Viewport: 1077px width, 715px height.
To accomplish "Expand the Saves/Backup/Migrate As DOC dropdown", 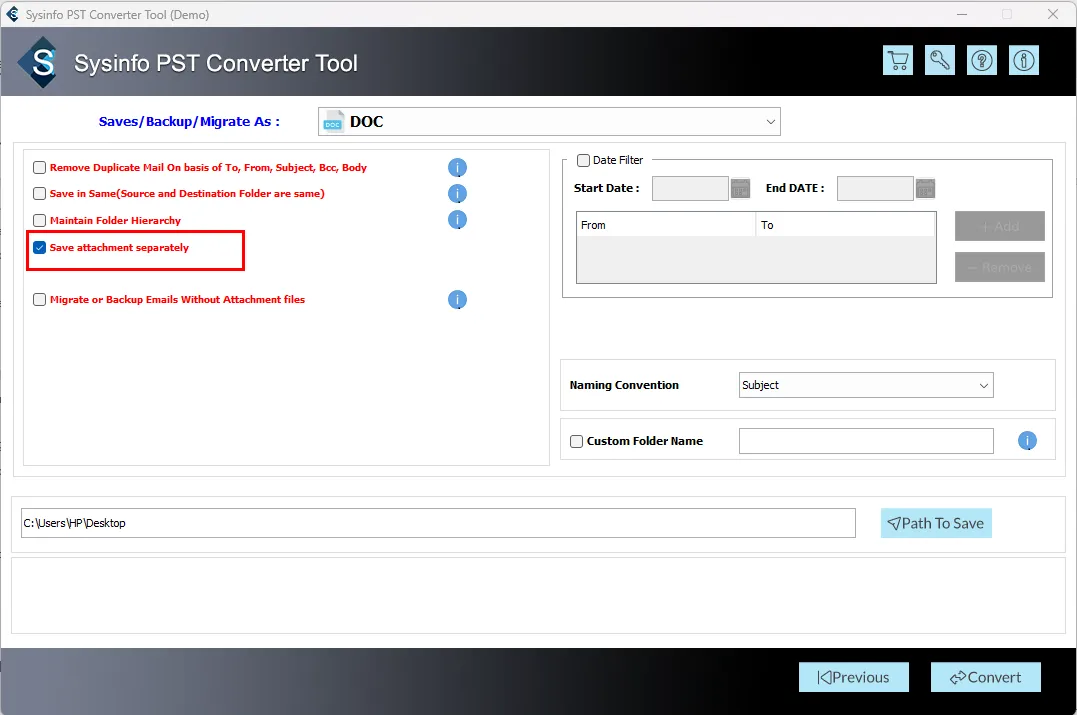I will click(549, 122).
